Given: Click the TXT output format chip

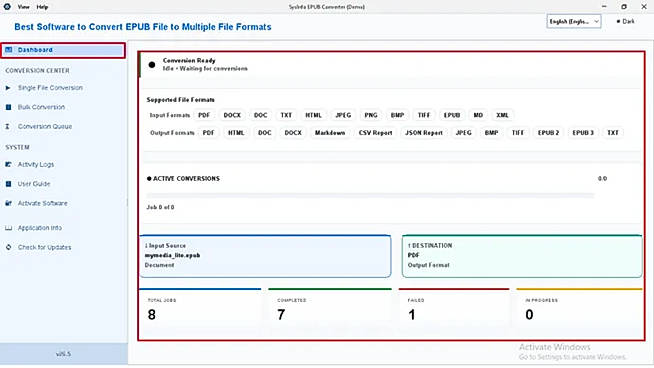Looking at the screenshot, I should coord(613,133).
